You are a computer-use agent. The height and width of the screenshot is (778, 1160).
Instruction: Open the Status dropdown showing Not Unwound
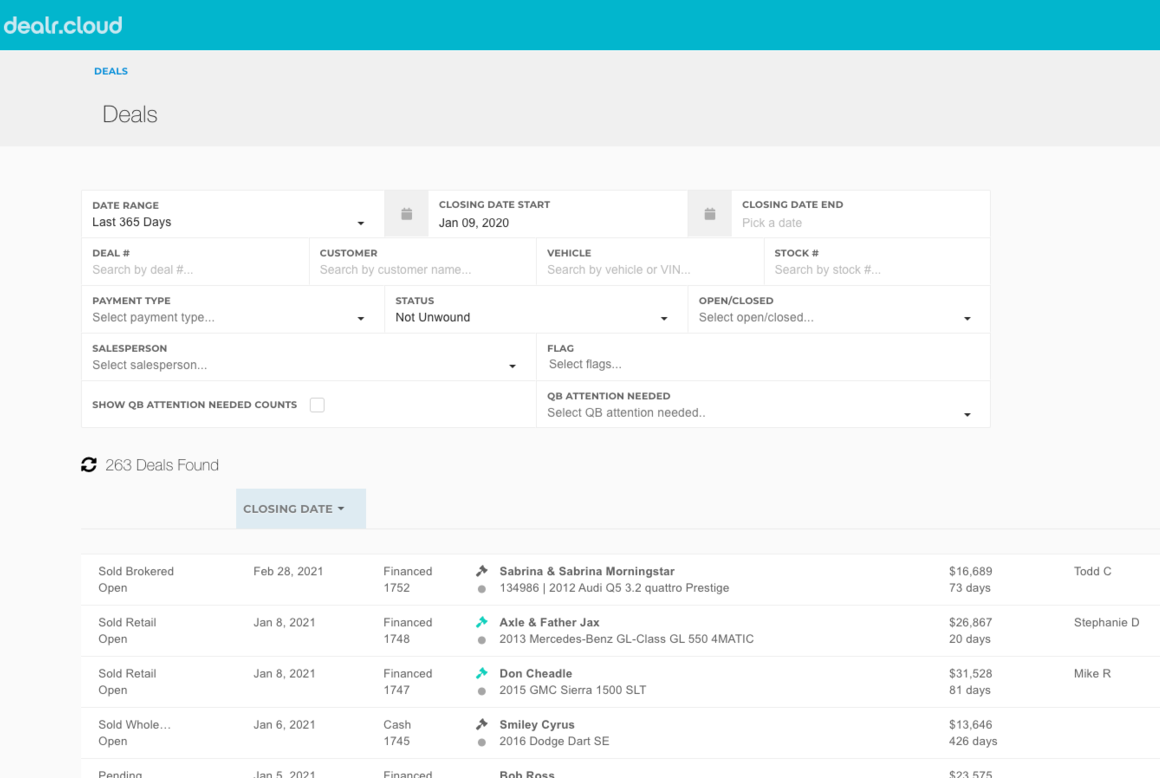(x=536, y=310)
